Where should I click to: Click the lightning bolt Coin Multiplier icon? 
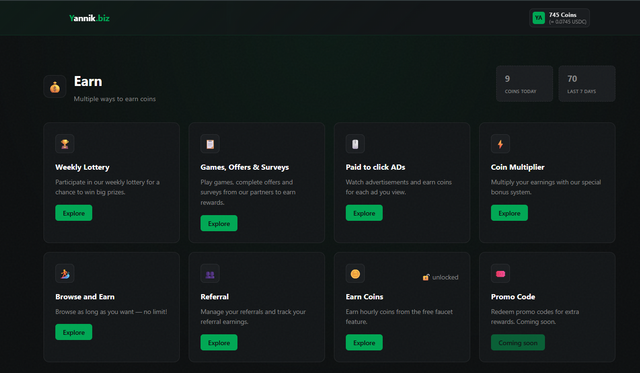click(500, 144)
